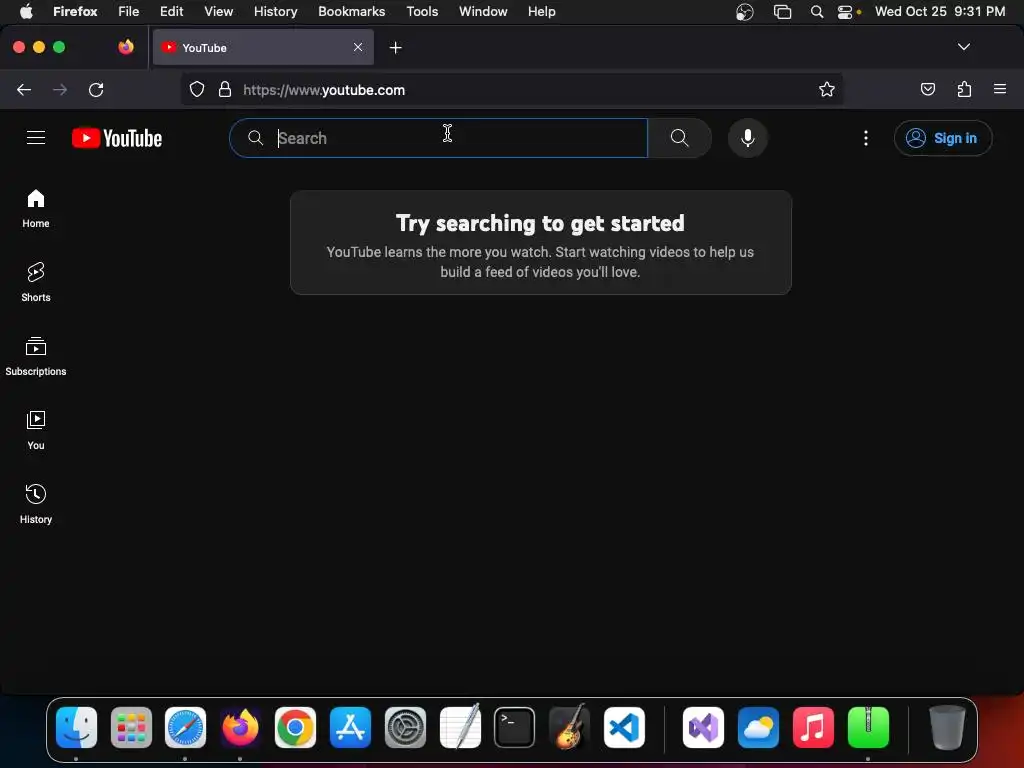Image resolution: width=1024 pixels, height=768 pixels.
Task: Focus the YouTube Search field
Action: click(x=438, y=138)
